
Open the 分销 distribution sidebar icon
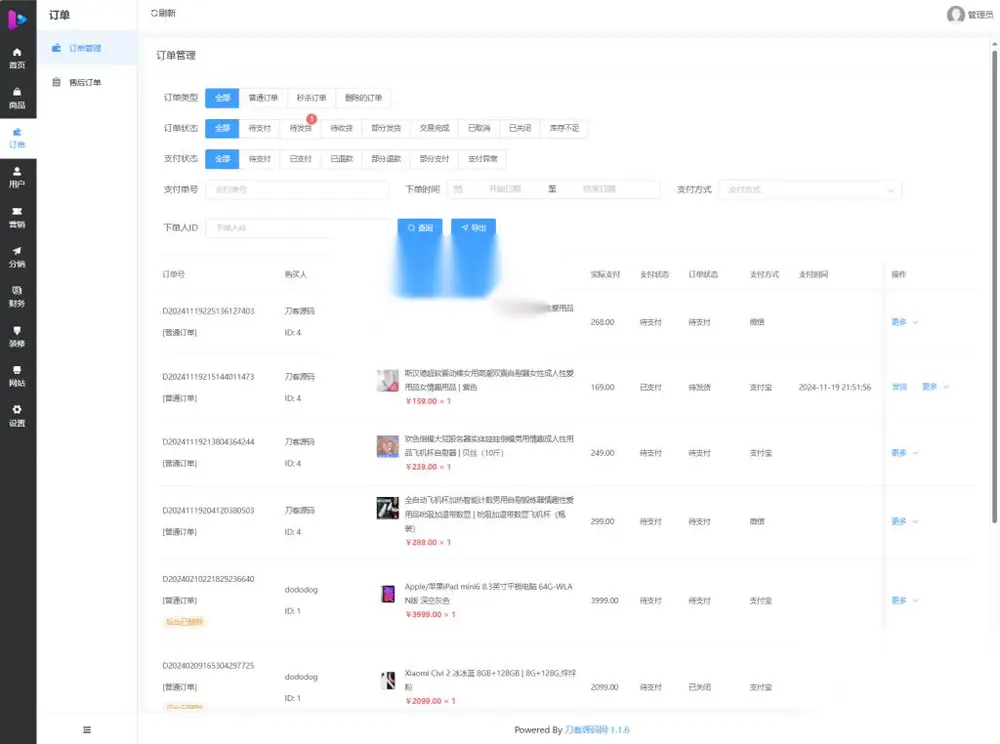click(17, 257)
